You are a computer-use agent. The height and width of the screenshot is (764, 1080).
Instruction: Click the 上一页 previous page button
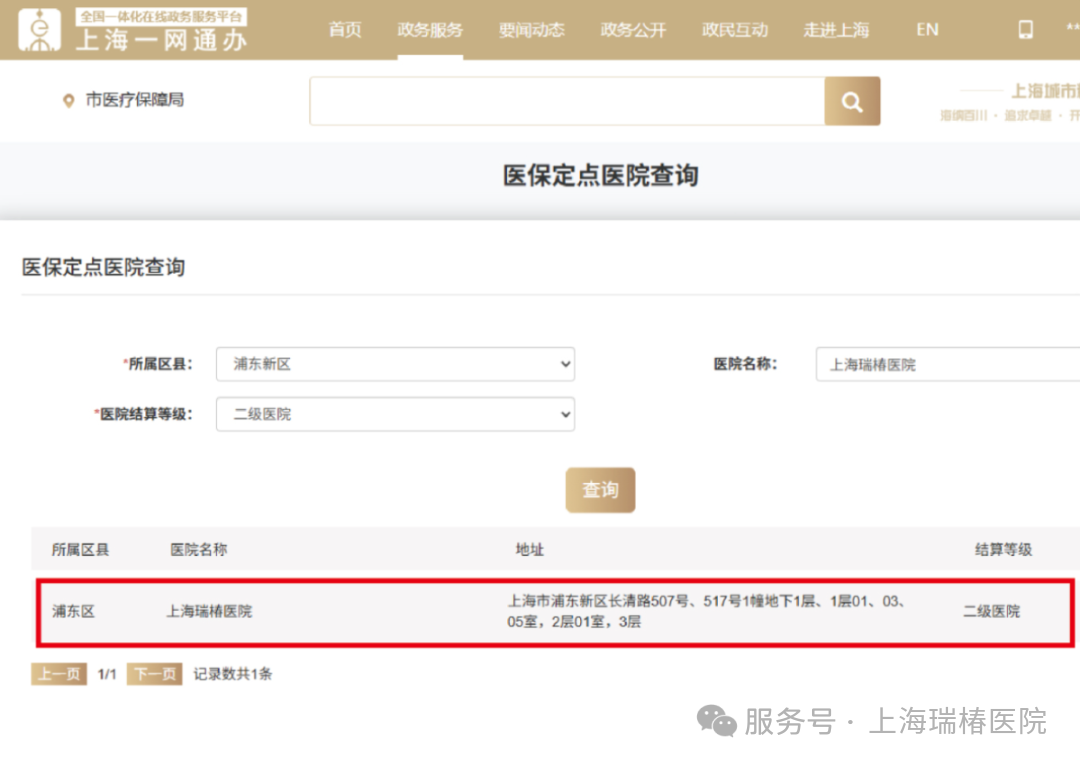57,674
